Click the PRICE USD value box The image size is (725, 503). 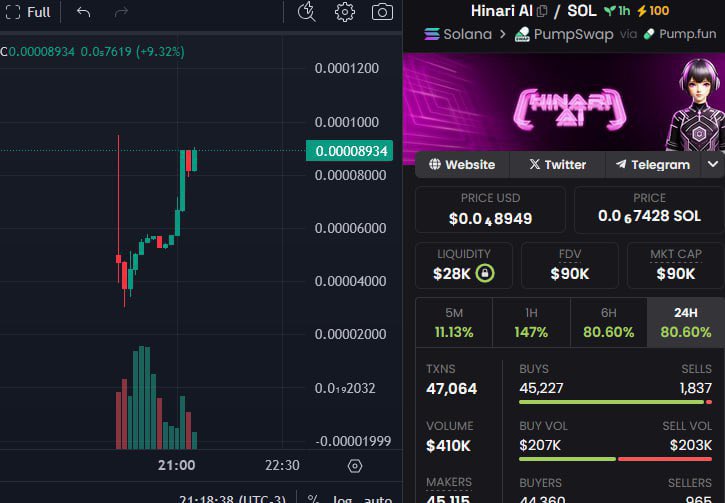pos(490,210)
